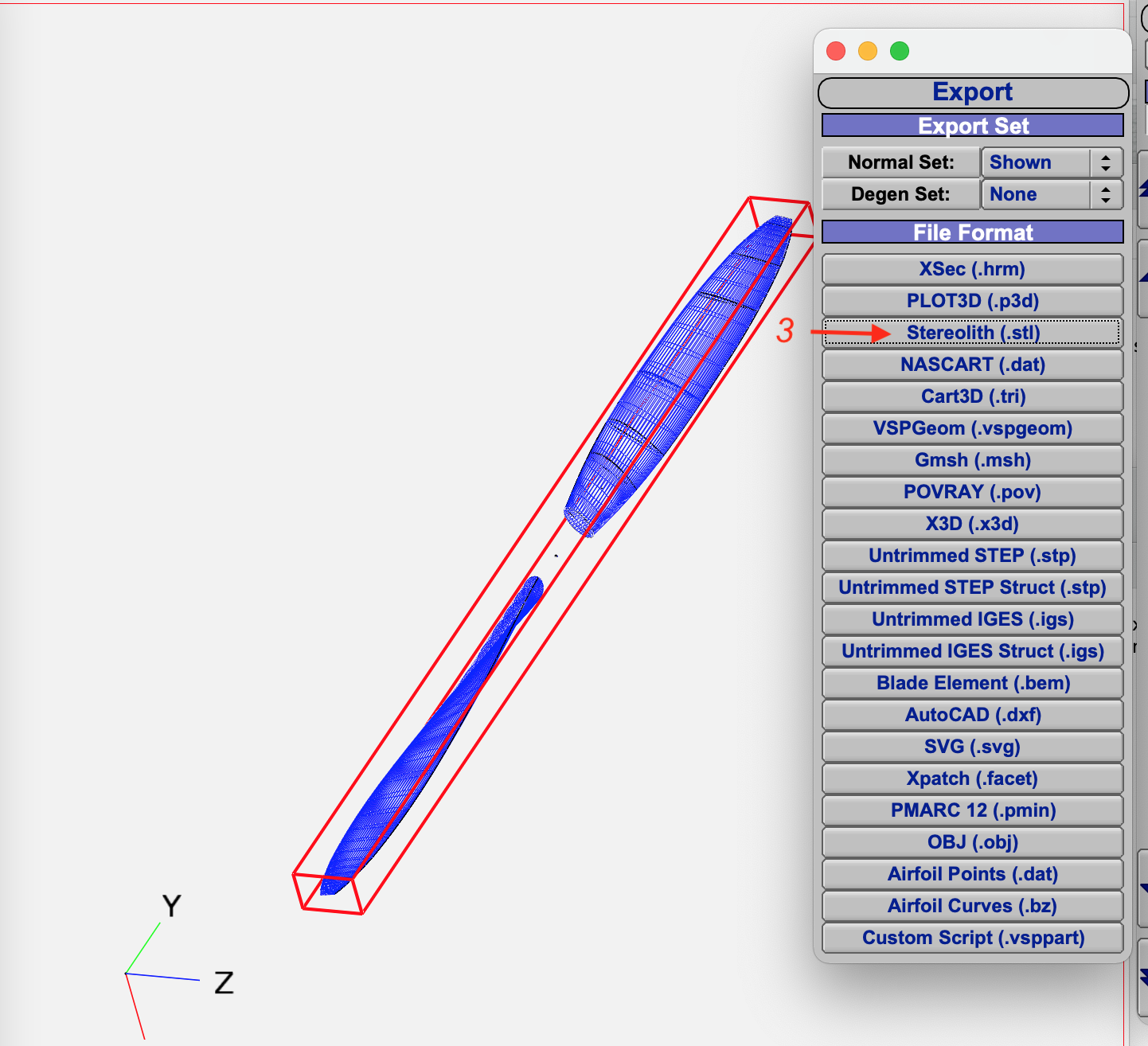
Task: Click the Airfoil Curves (.bz) button
Action: (x=972, y=906)
